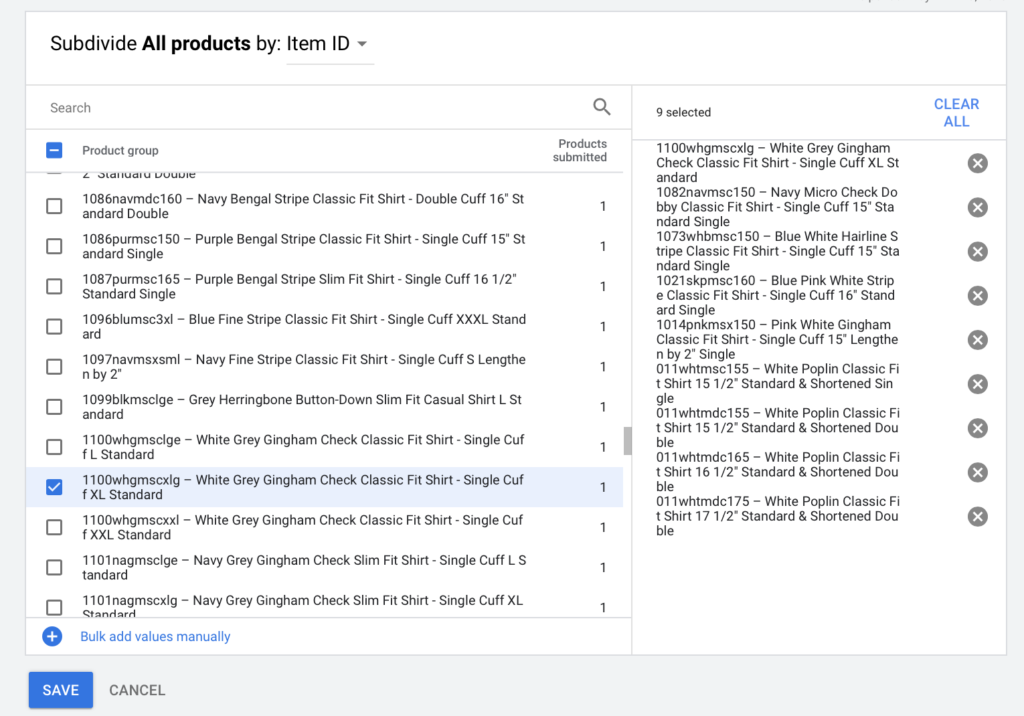Remove 1073whbmsc150 Blue White Hairline Stripe entry
Image resolution: width=1024 pixels, height=716 pixels.
coord(977,251)
